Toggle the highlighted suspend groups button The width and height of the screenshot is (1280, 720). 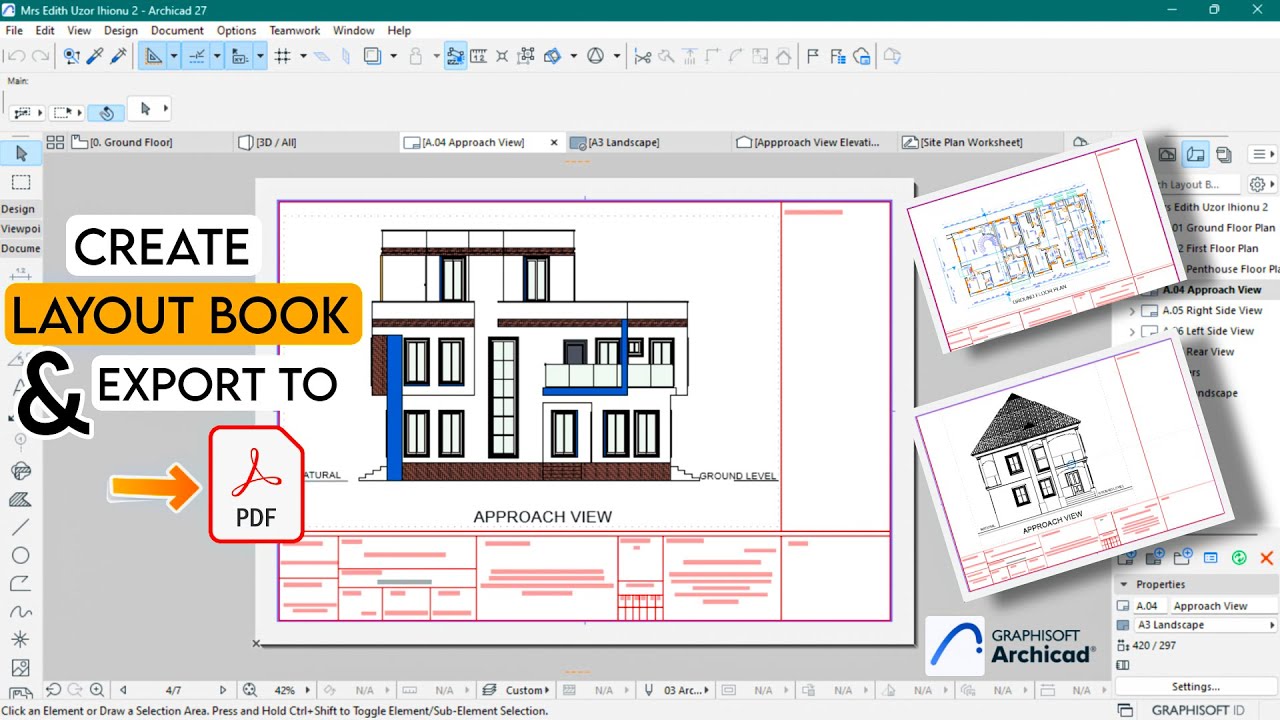point(455,56)
